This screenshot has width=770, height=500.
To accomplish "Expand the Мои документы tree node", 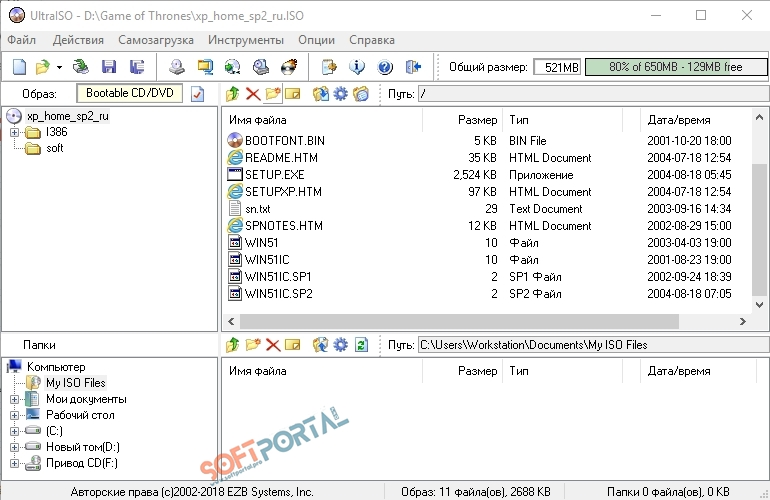I will coord(14,399).
